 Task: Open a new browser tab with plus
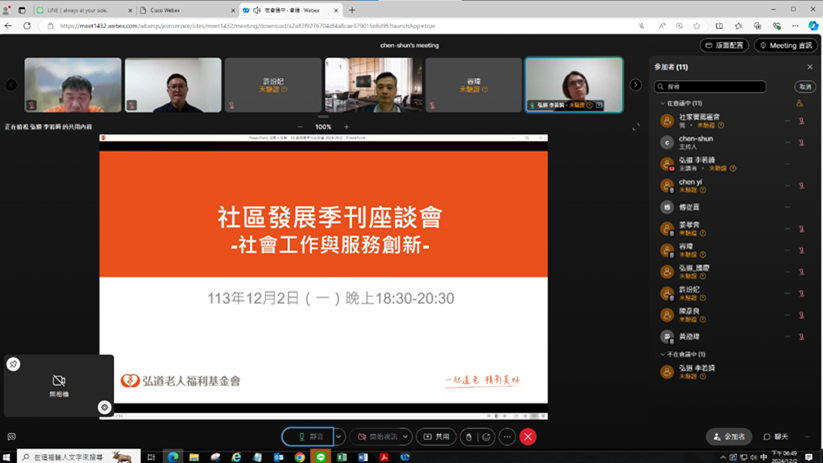(352, 10)
